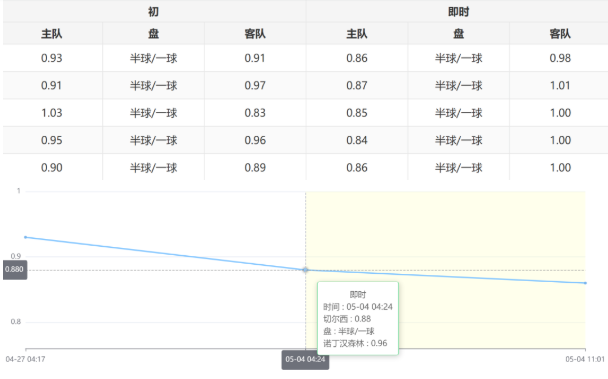The image size is (608, 379).
Task: Click the tooltip line 切尔西 : 0.88
Action: [347, 319]
